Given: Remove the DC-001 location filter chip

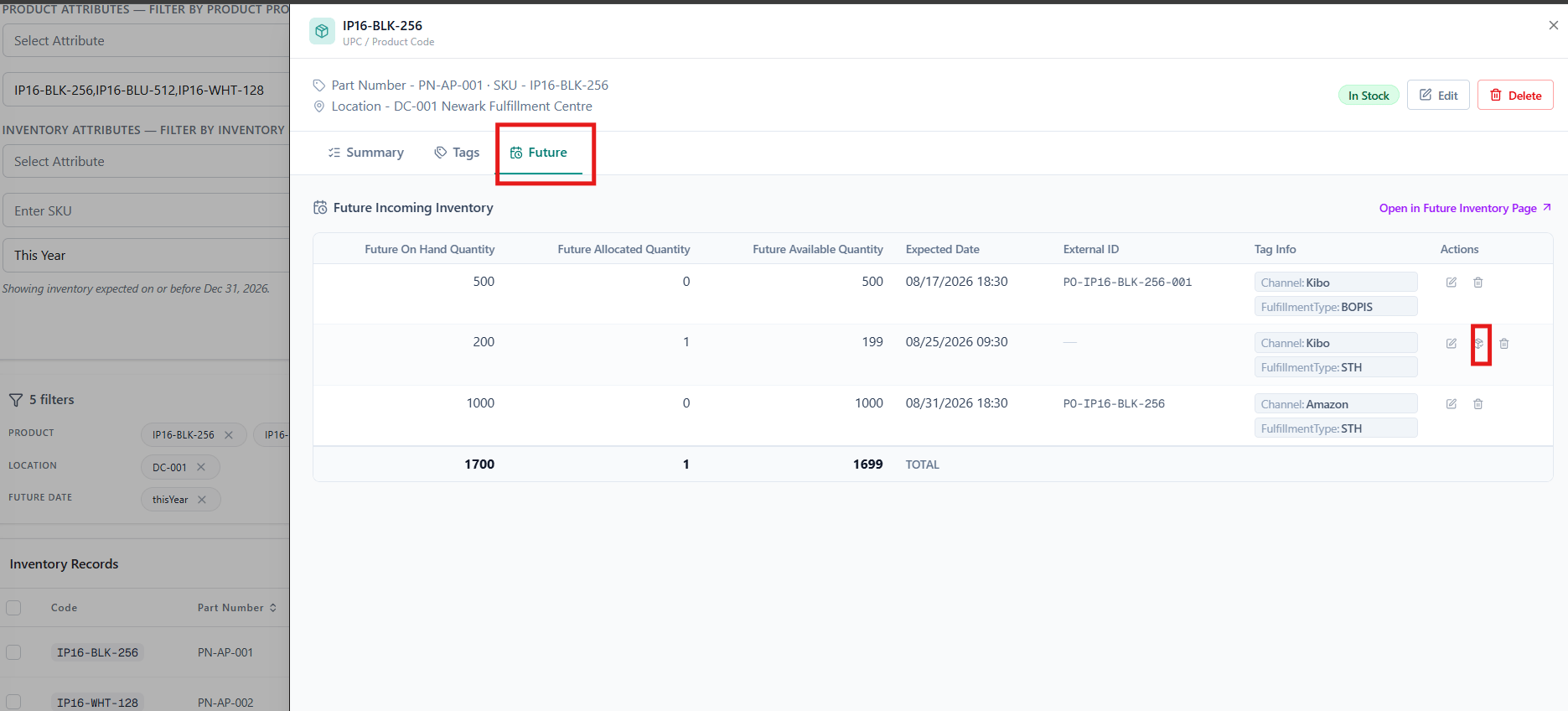Looking at the screenshot, I should click(x=200, y=467).
